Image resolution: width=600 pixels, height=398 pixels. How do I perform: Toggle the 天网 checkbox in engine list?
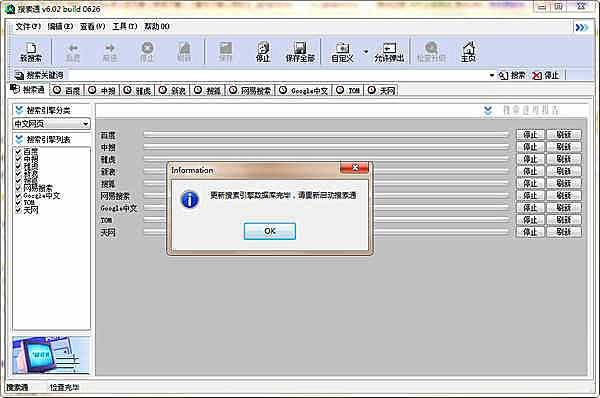[18, 210]
